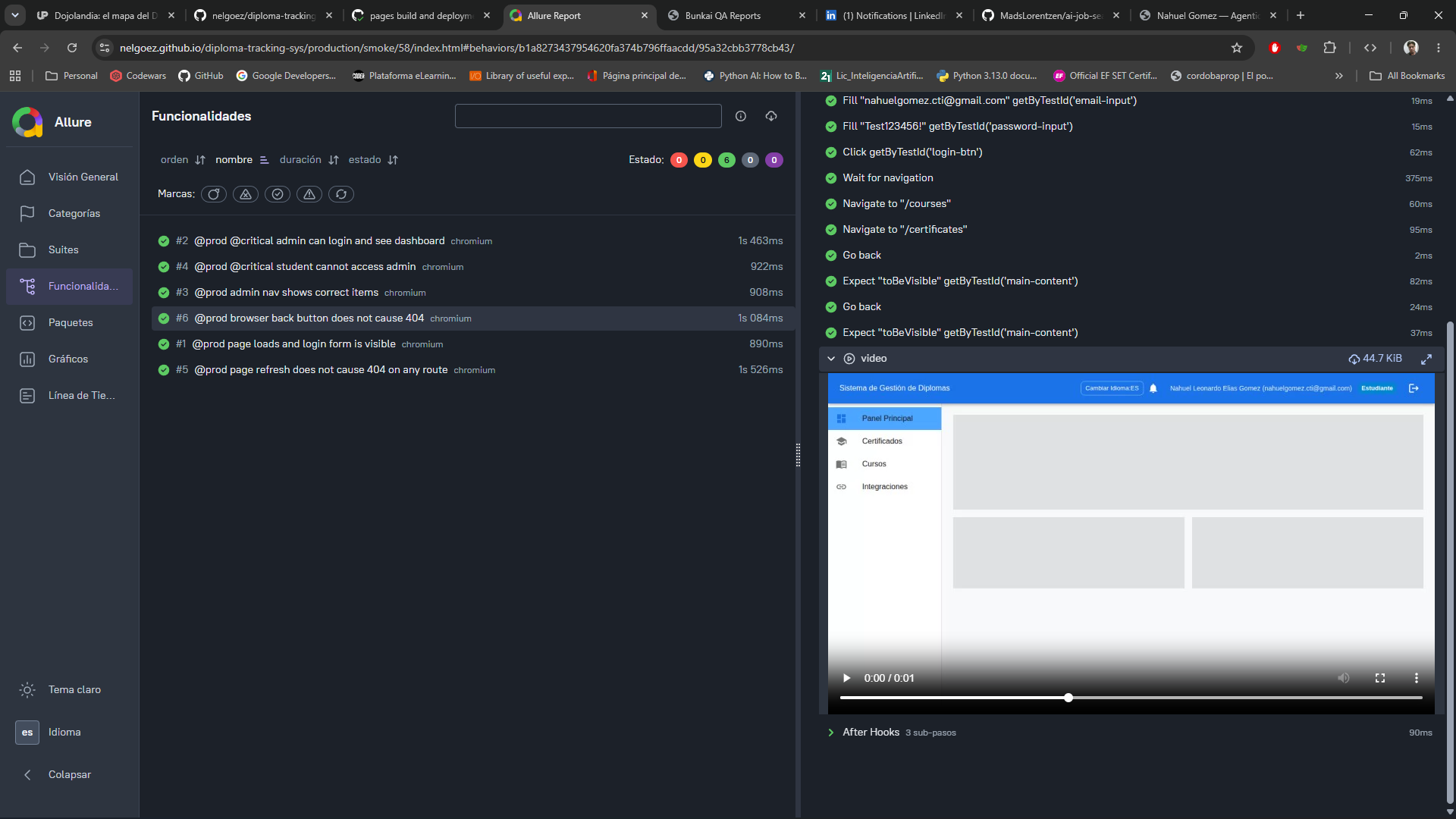
Task: Open video player more options menu
Action: (x=1416, y=678)
